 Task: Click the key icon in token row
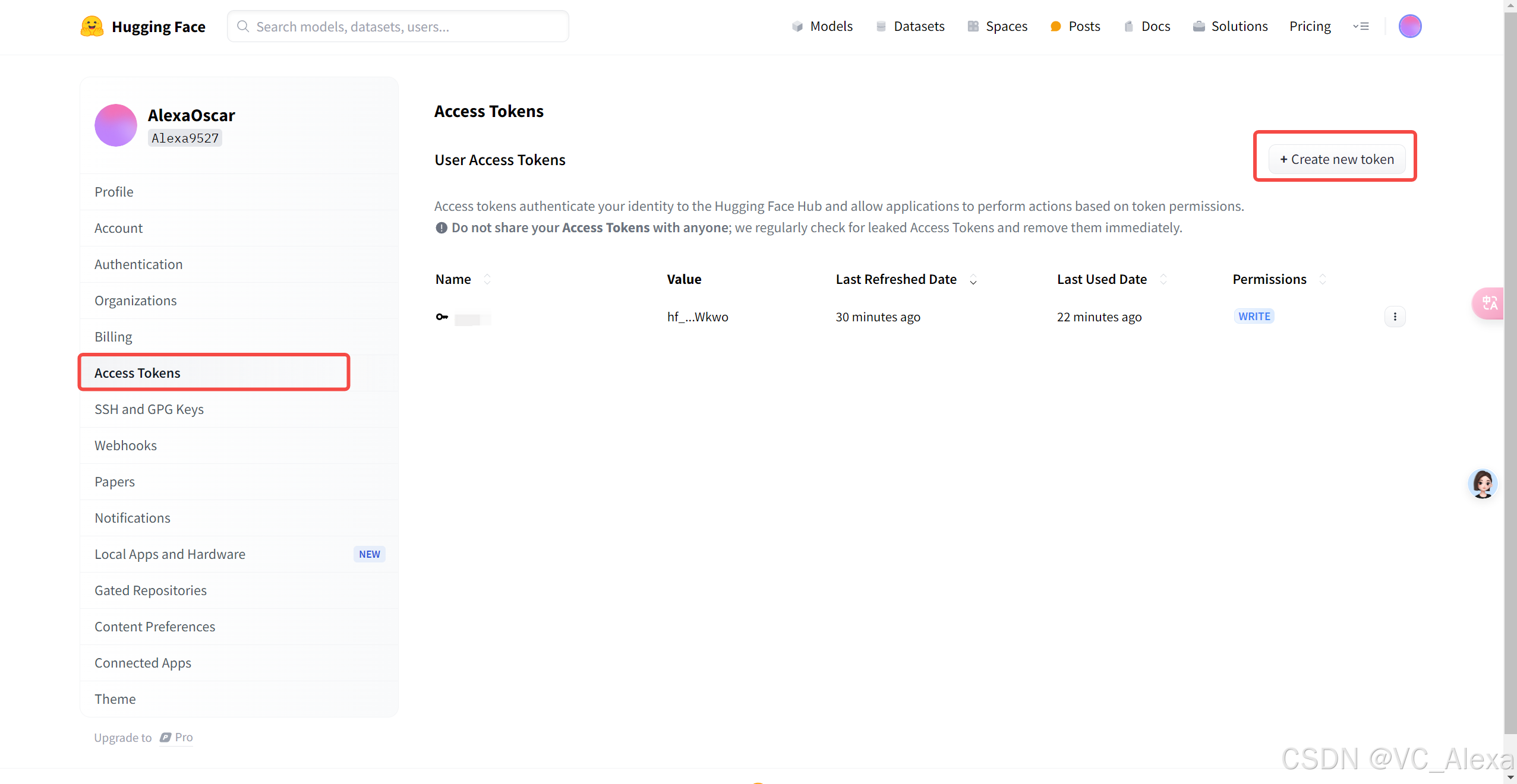pos(442,317)
